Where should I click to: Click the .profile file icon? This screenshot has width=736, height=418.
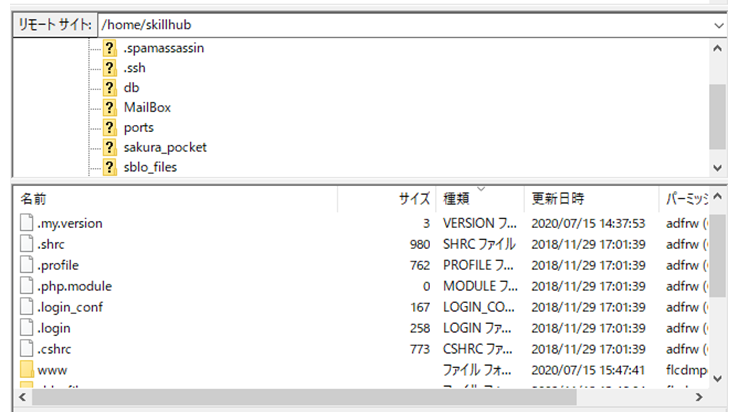[27, 265]
